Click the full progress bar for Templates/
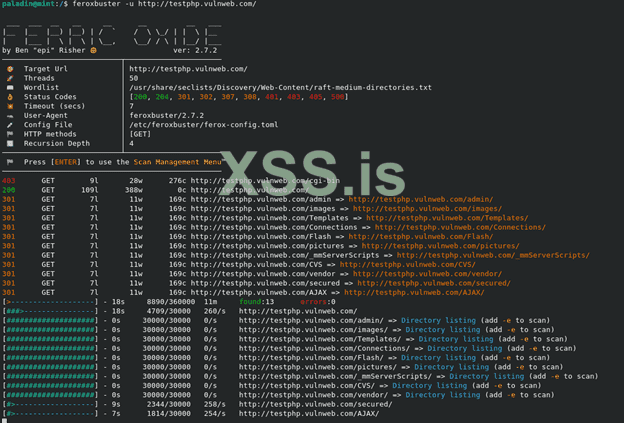The width and height of the screenshot is (624, 423). point(50,339)
